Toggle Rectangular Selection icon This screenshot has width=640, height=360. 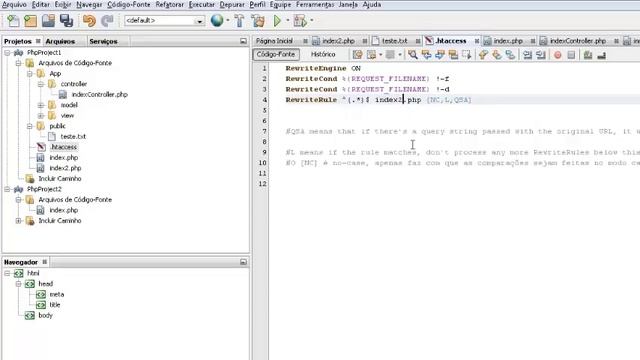[467, 55]
